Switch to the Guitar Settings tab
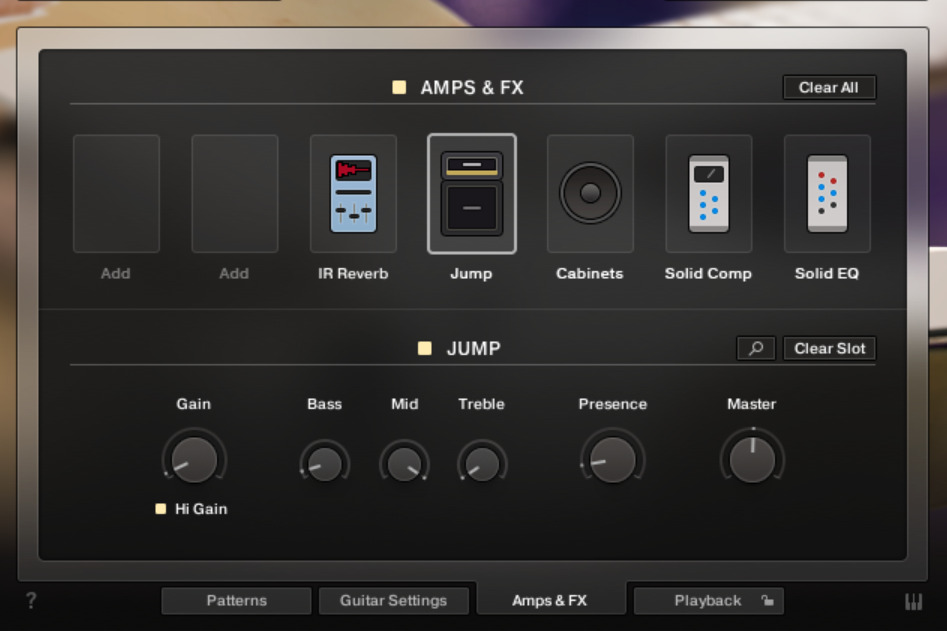Viewport: 947px width, 631px height. point(394,601)
